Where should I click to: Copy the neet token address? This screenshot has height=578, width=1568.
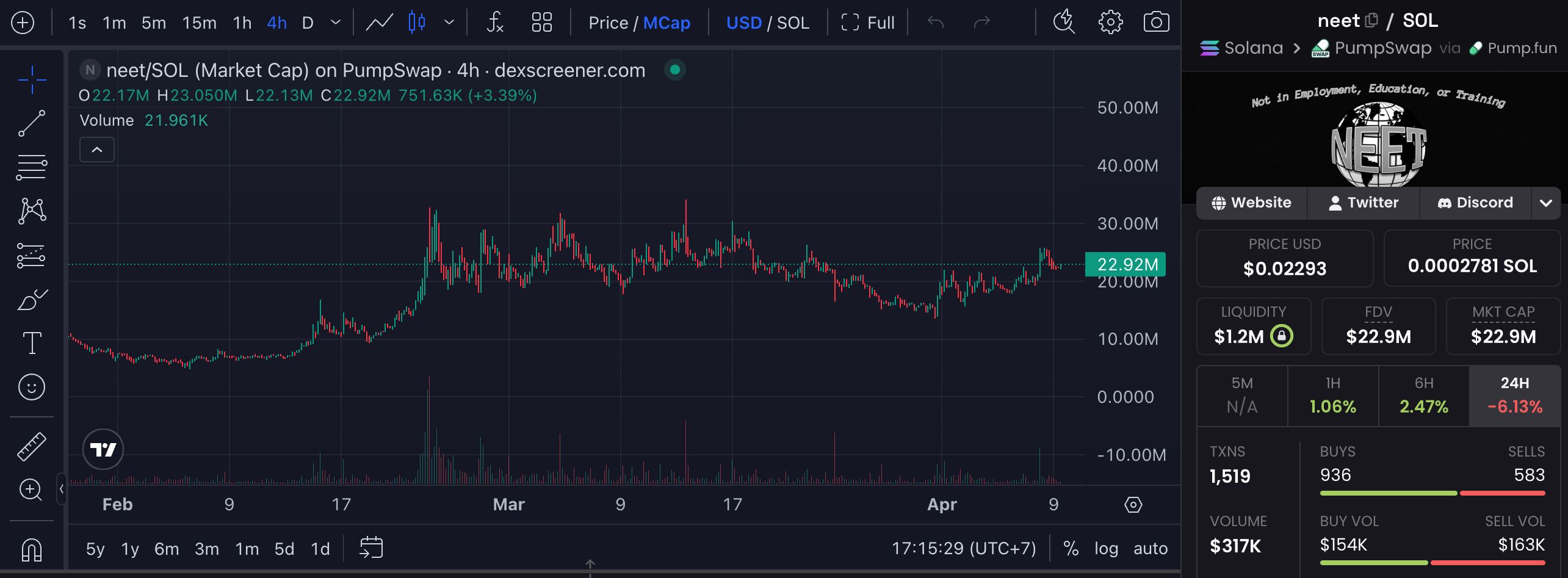[1371, 21]
